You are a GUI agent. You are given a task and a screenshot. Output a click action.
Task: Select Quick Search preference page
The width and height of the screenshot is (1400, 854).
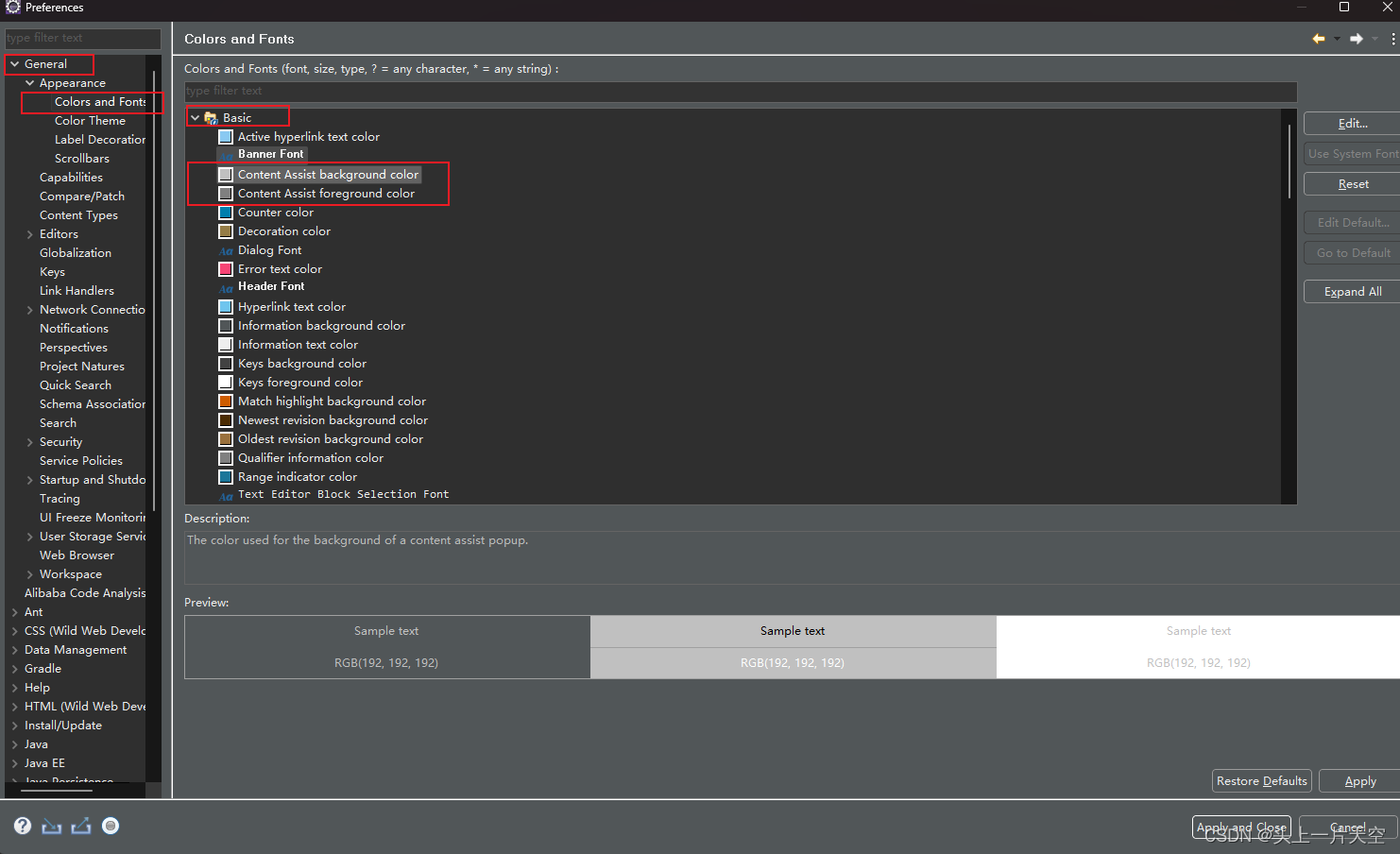coord(76,385)
